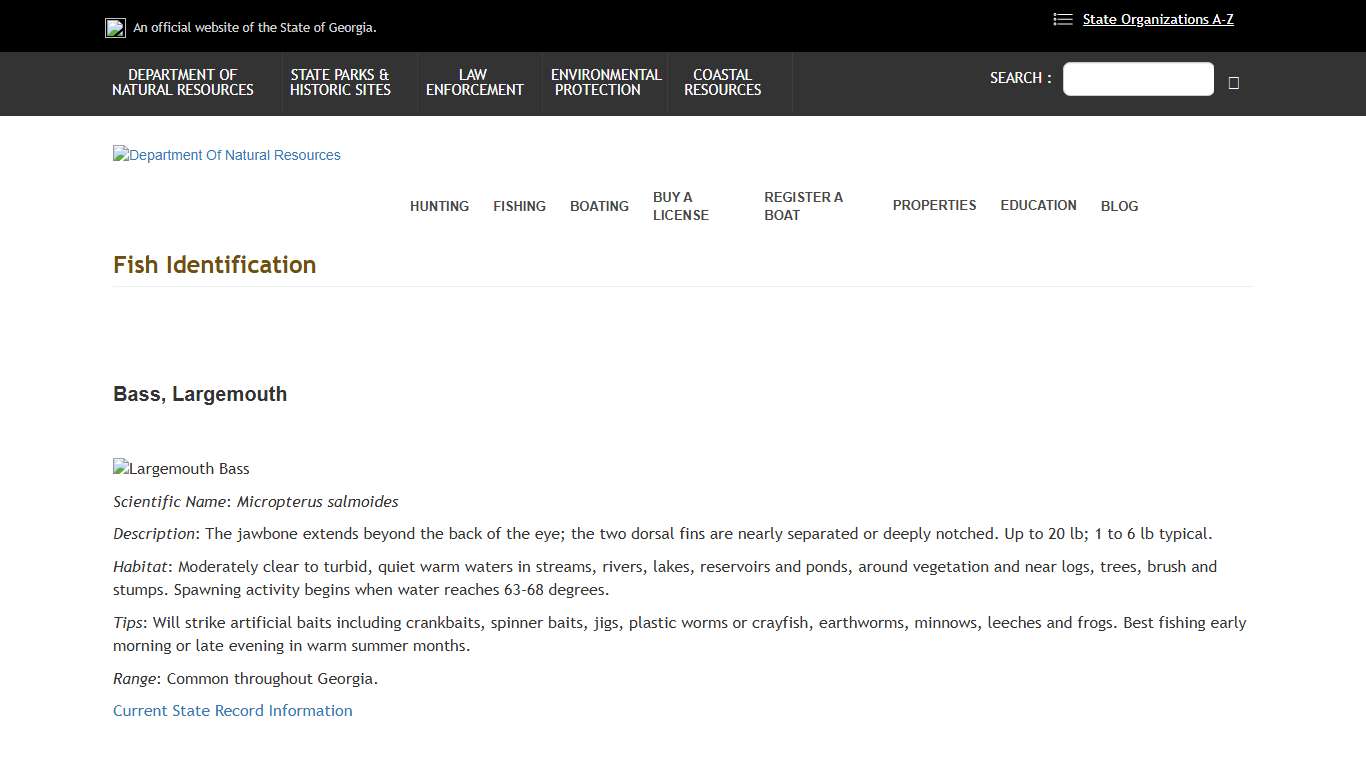
Task: Navigate to Properties menu
Action: [934, 205]
